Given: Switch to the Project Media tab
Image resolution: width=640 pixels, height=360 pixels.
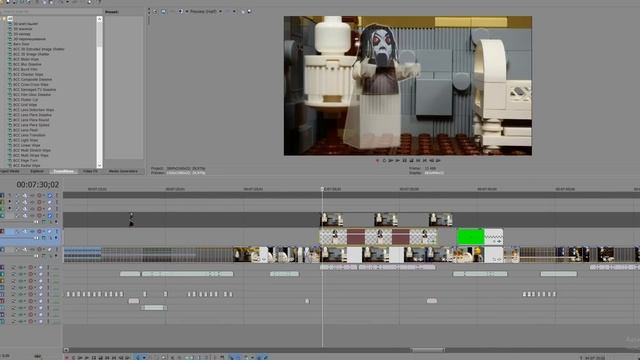Looking at the screenshot, I should pos(10,171).
